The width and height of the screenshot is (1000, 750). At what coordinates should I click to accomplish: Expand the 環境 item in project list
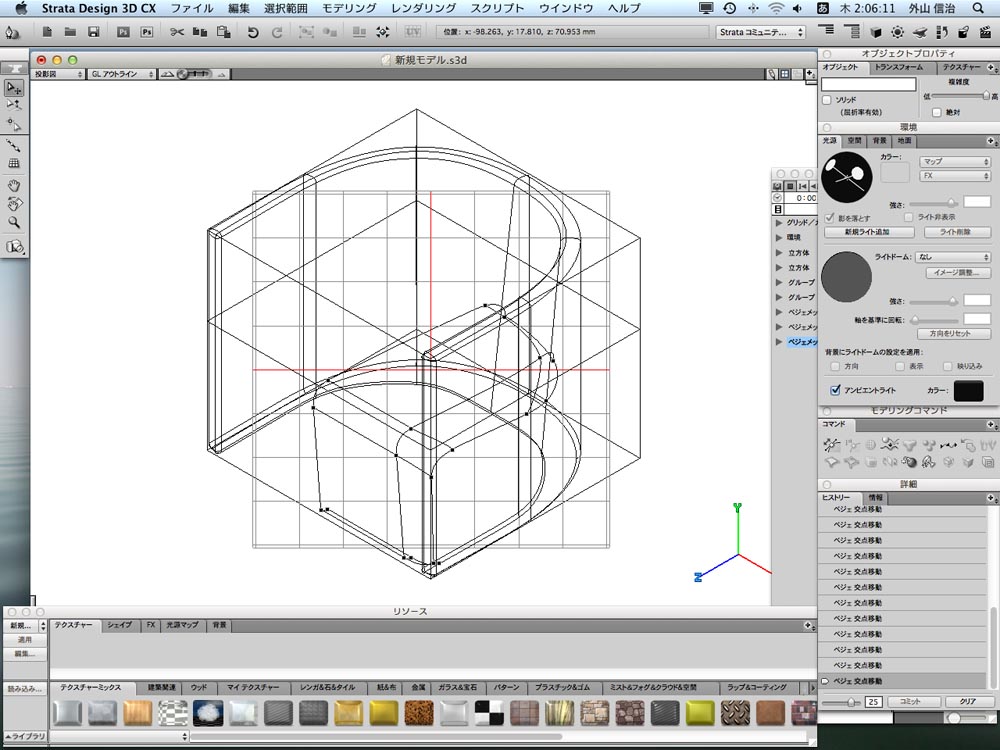(x=779, y=237)
